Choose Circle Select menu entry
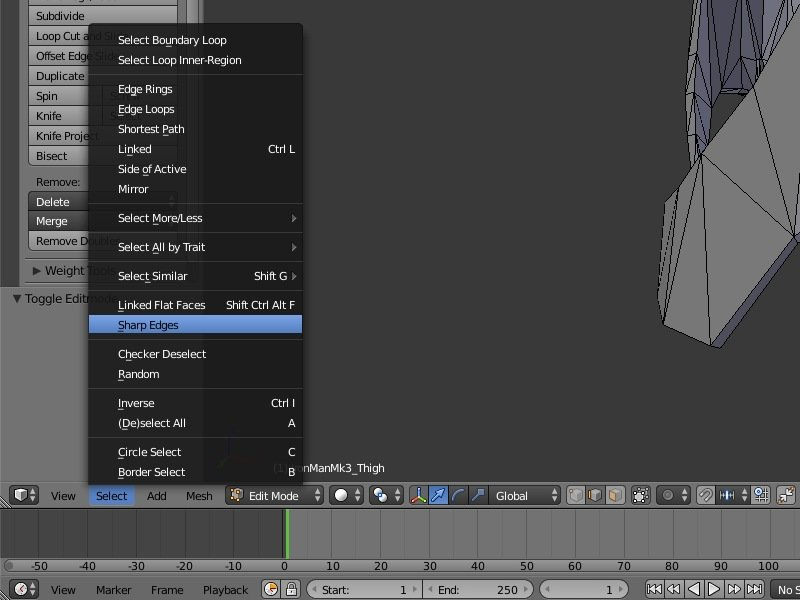This screenshot has width=800, height=600. (195, 452)
